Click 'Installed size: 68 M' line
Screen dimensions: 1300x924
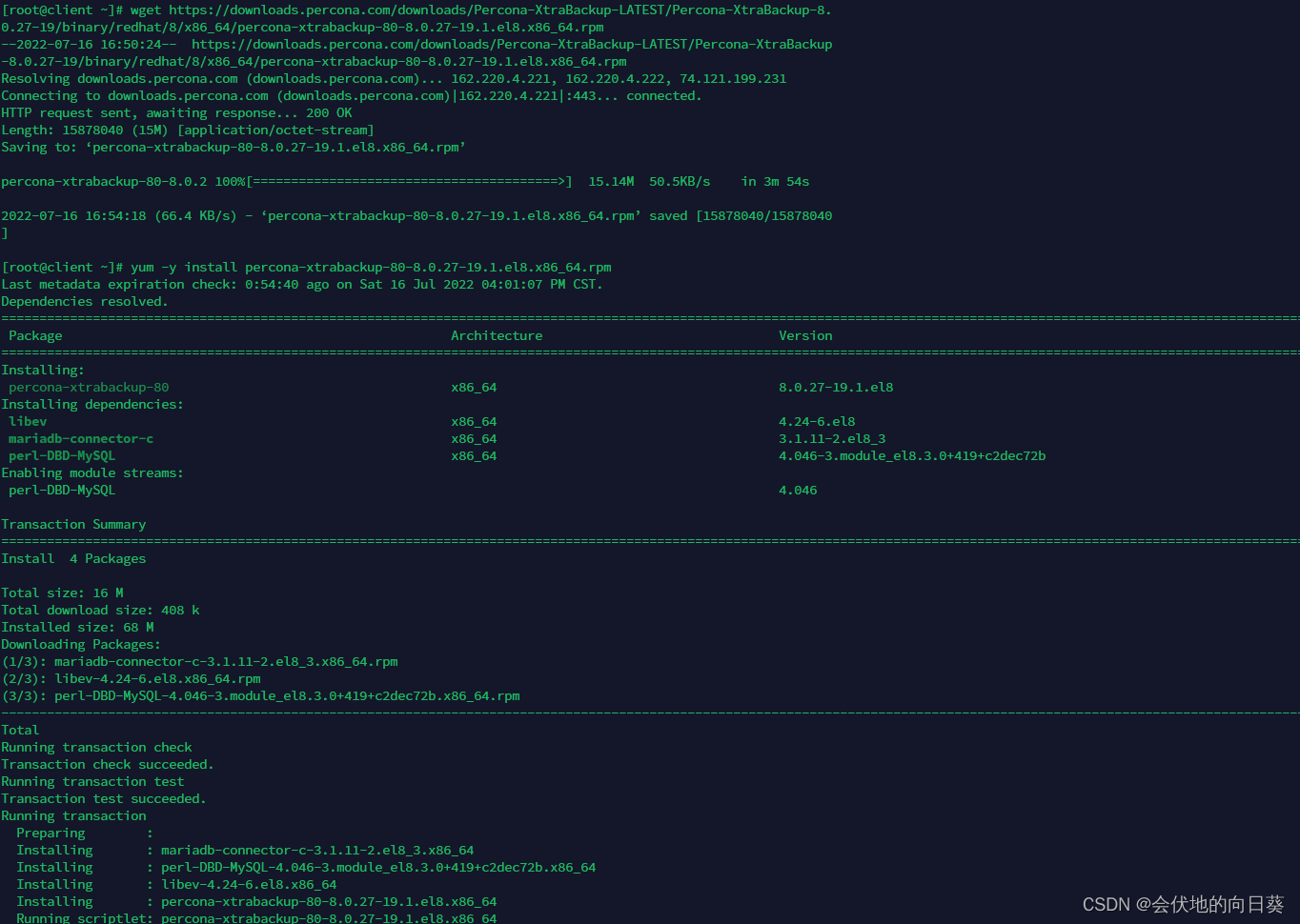[x=77, y=628]
